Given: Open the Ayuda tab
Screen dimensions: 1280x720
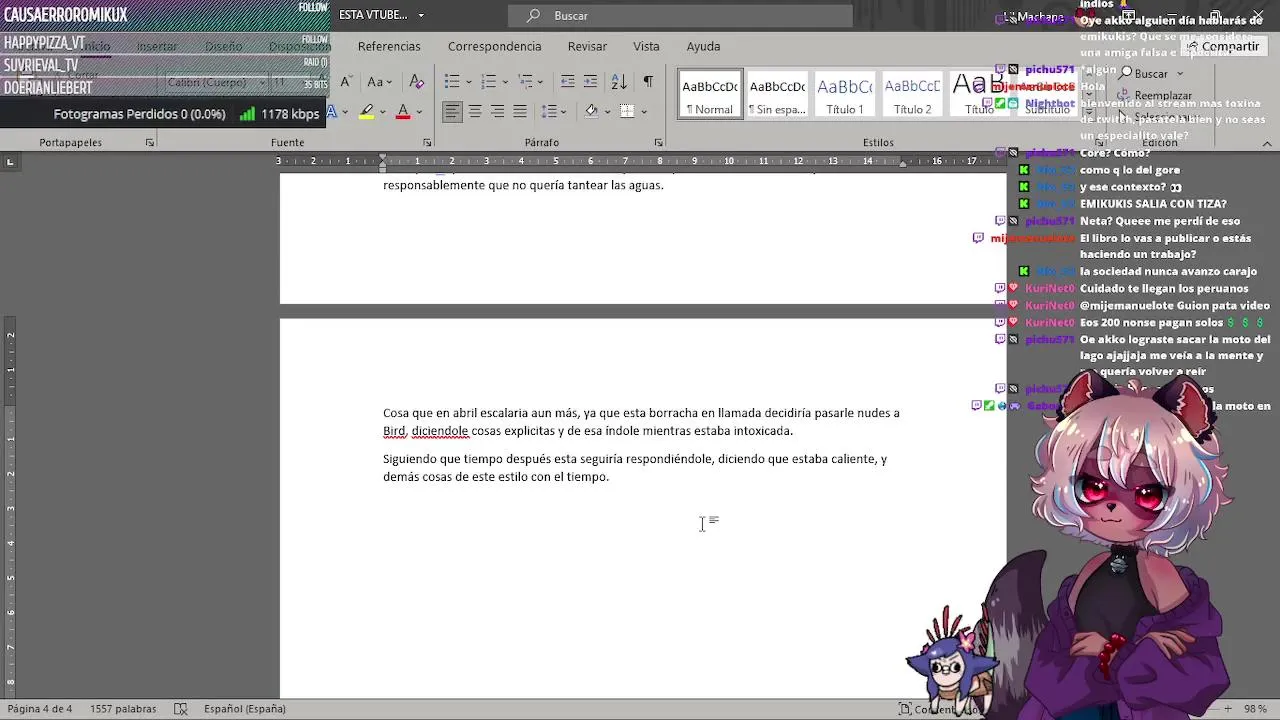Looking at the screenshot, I should (x=703, y=46).
